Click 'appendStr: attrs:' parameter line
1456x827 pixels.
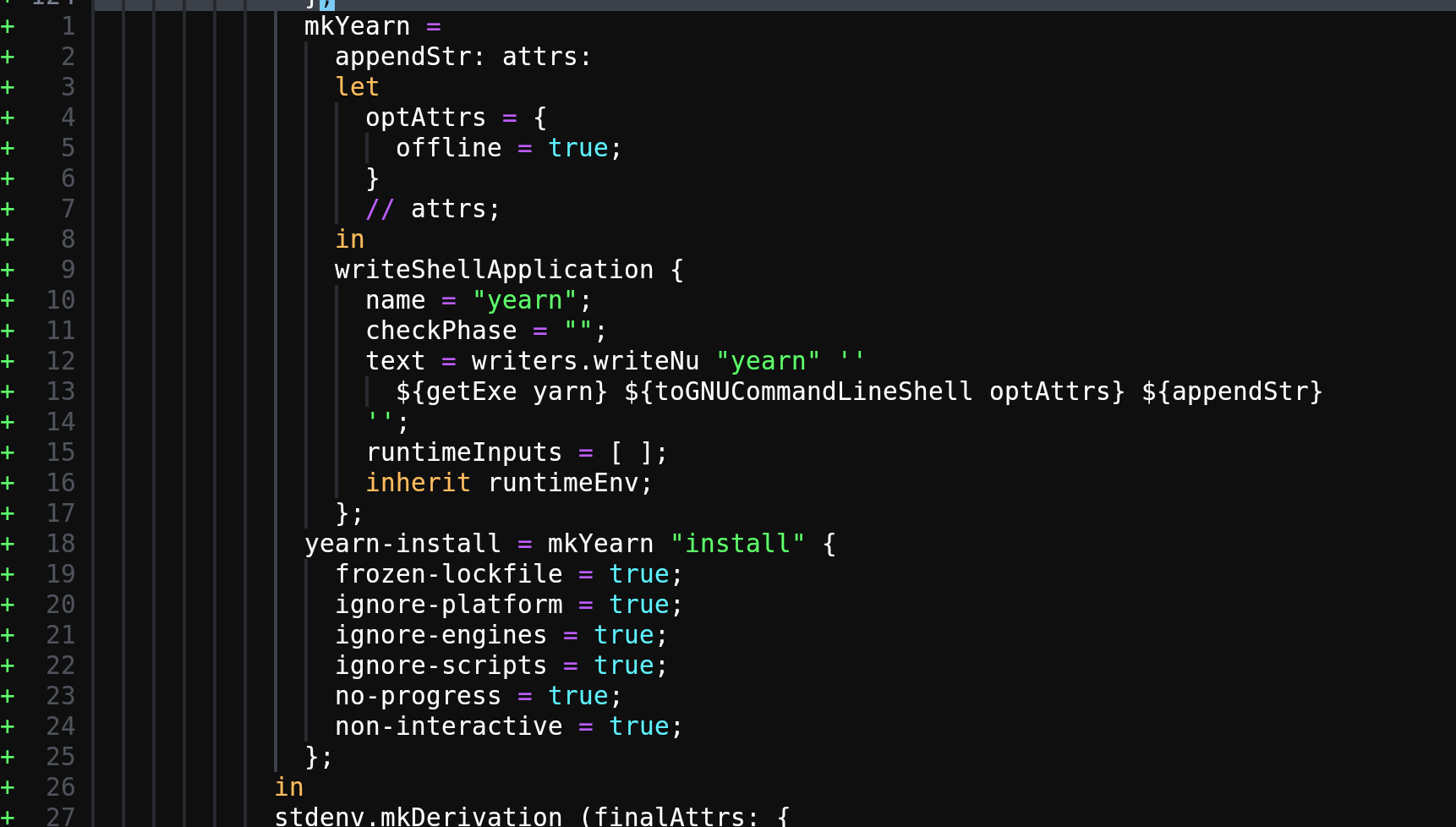[x=463, y=58]
